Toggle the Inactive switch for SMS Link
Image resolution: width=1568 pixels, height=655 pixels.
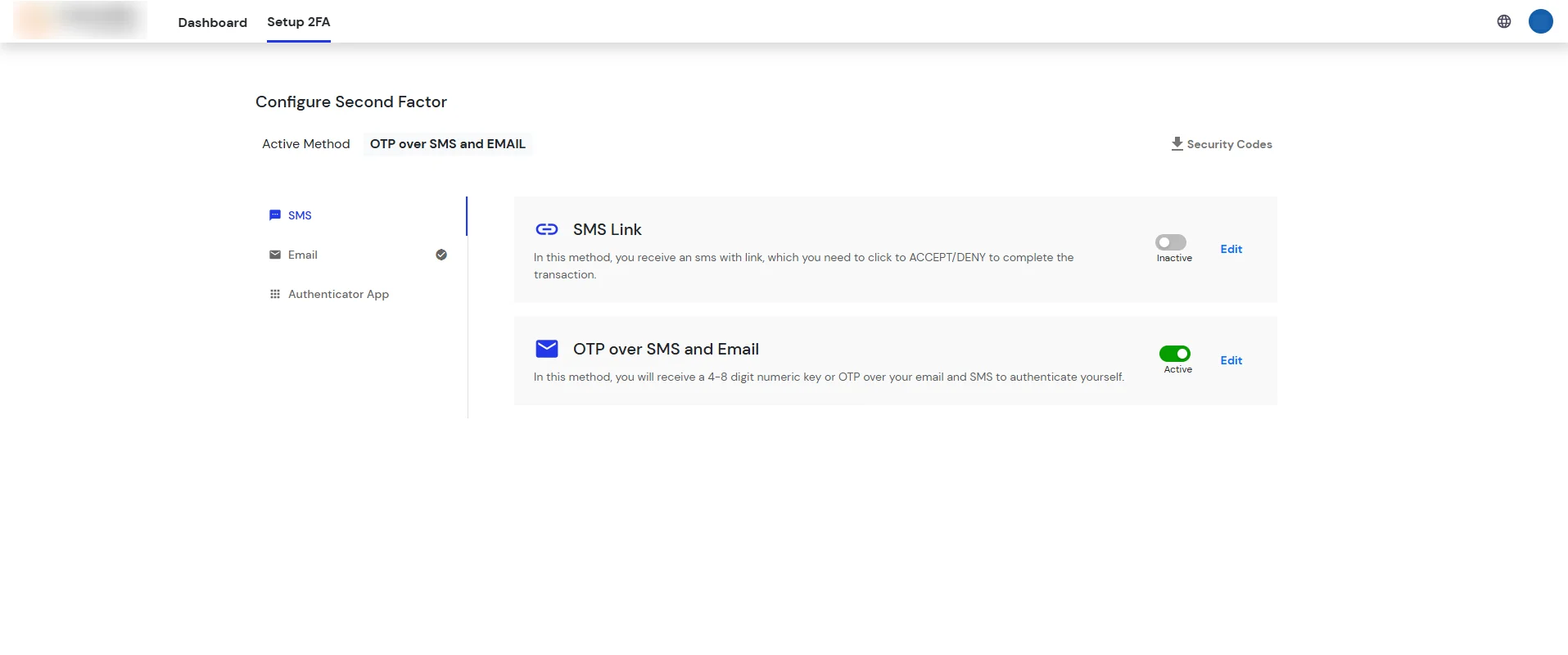(1171, 242)
